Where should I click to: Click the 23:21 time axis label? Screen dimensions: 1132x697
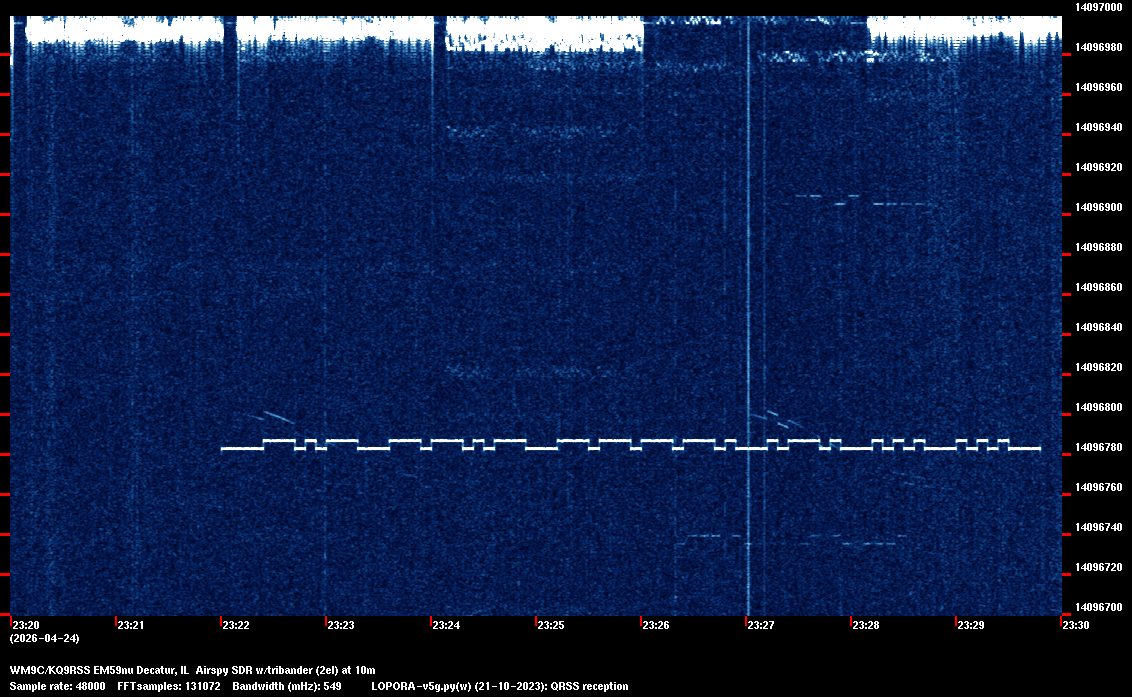[x=131, y=625]
